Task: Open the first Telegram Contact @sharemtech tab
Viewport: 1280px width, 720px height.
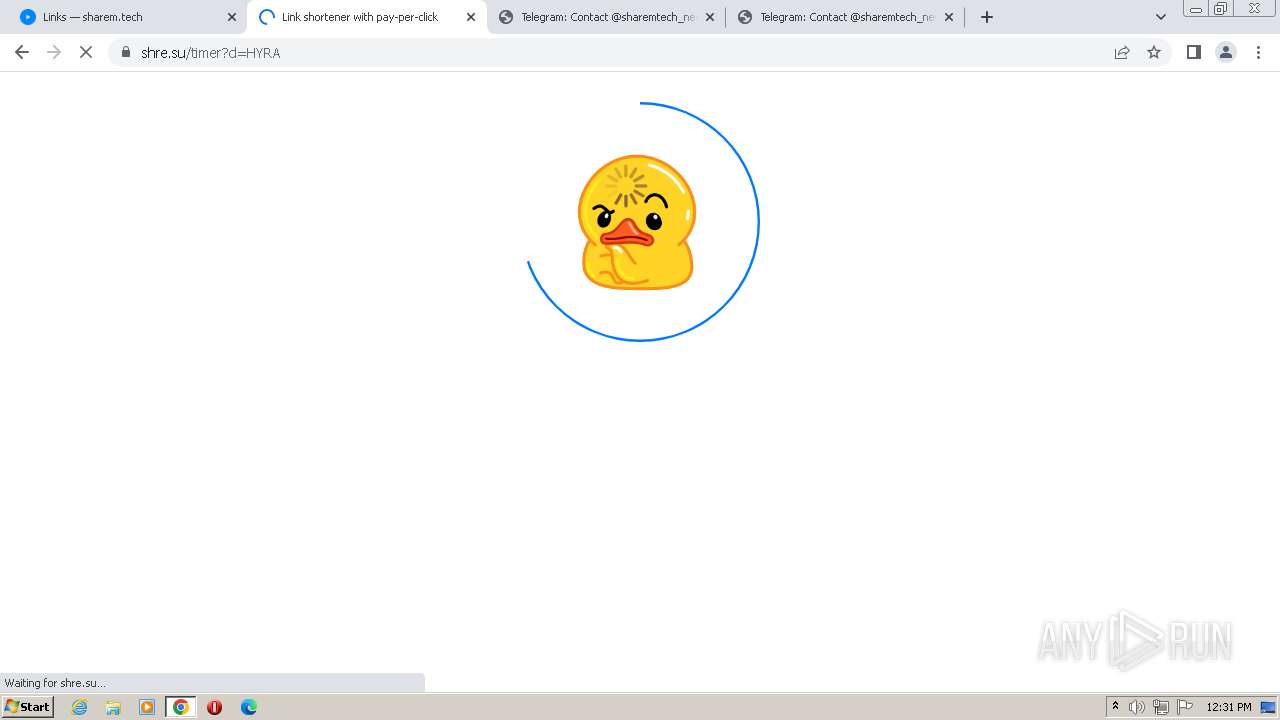Action: [x=607, y=17]
